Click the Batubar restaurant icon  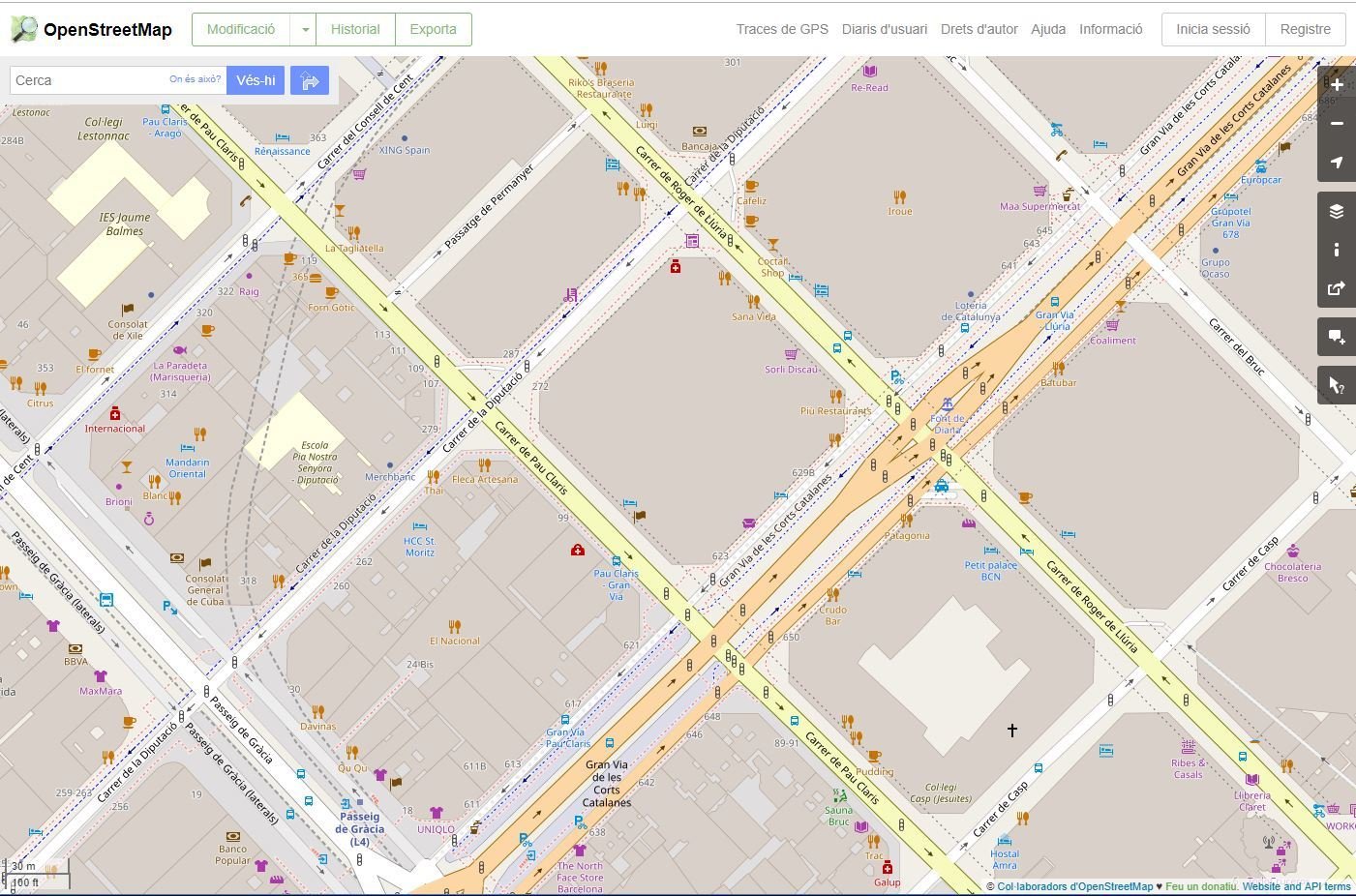(1058, 368)
